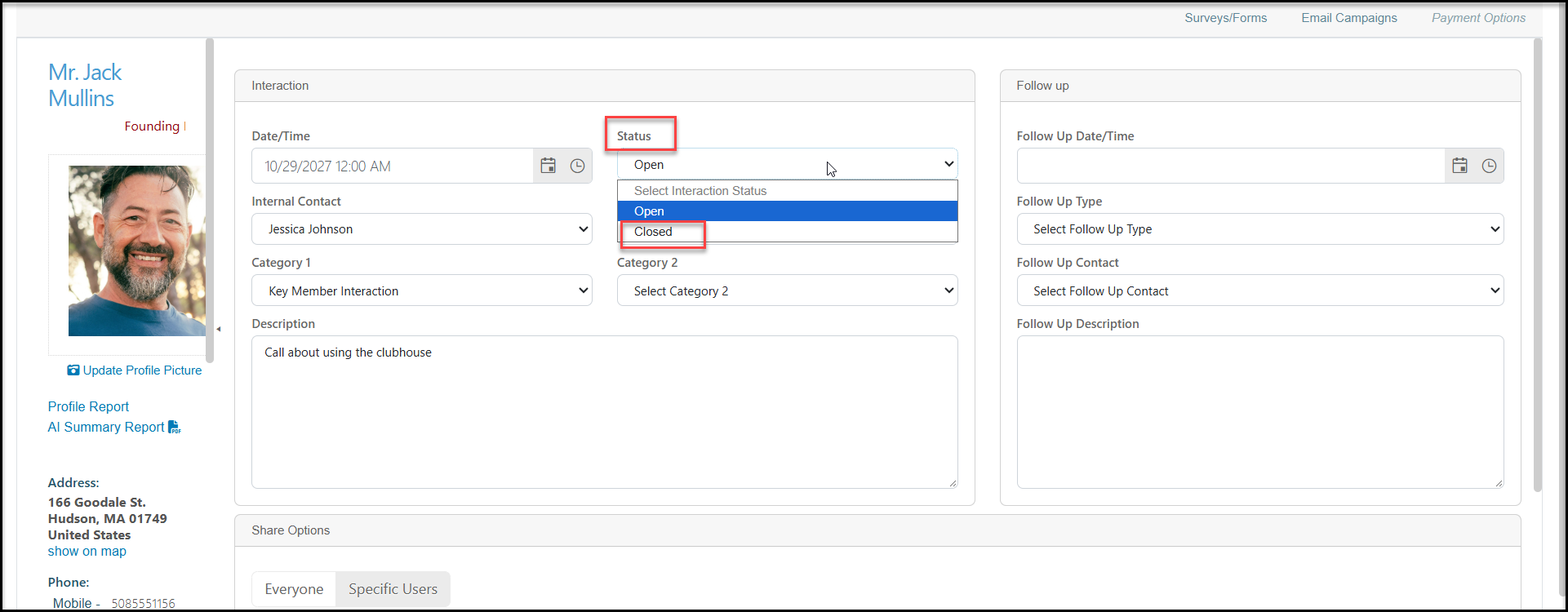Click into the Follow Up Date/Time field
Image resolution: width=1568 pixels, height=612 pixels.
click(x=1231, y=166)
